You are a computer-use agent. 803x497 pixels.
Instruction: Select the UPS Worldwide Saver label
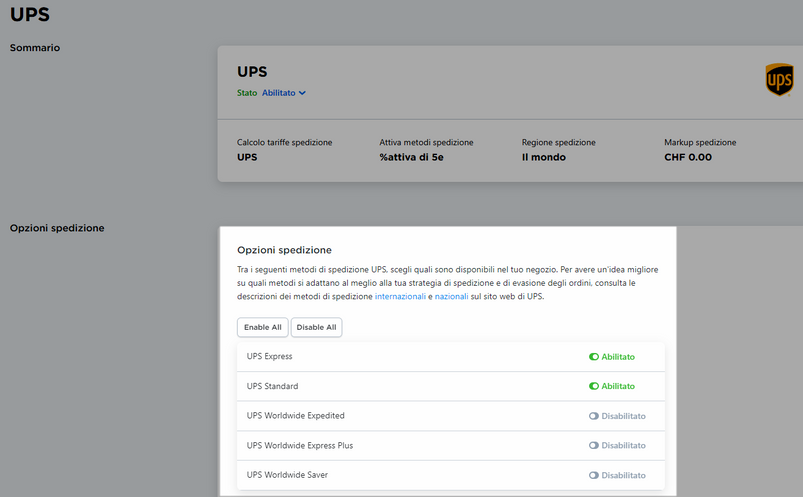pos(287,474)
